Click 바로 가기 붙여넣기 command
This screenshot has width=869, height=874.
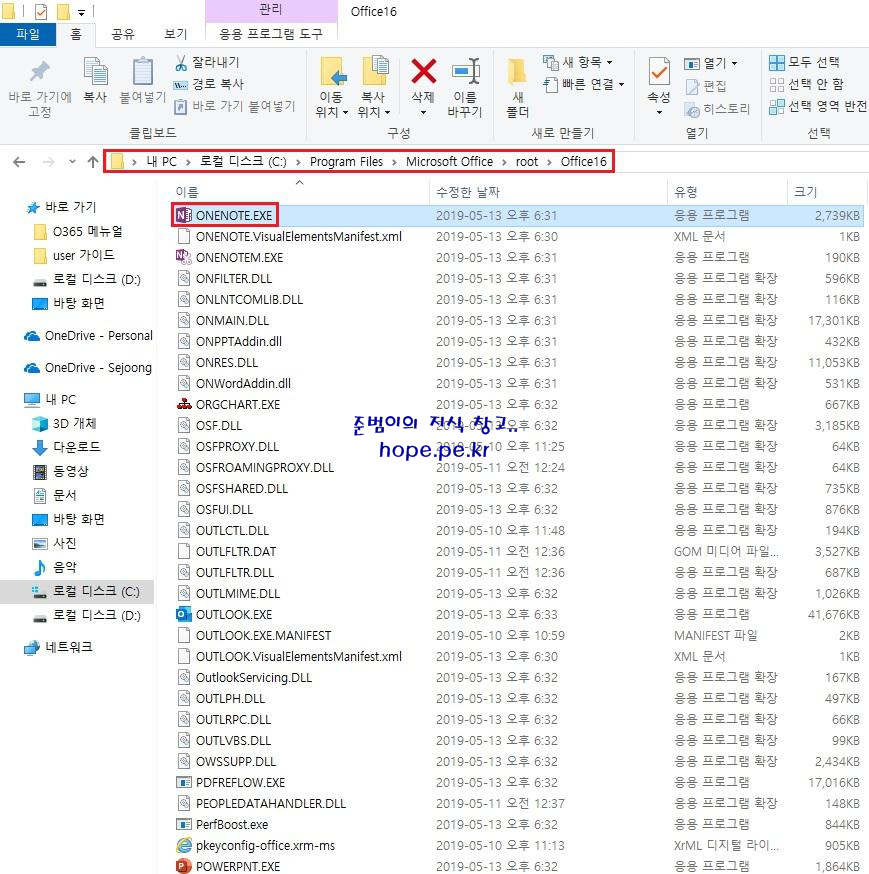pos(235,106)
